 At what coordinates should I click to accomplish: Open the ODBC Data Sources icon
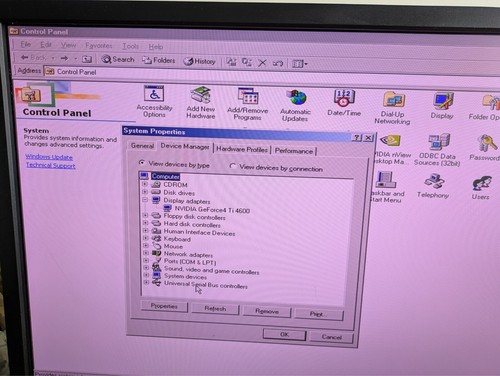point(437,150)
